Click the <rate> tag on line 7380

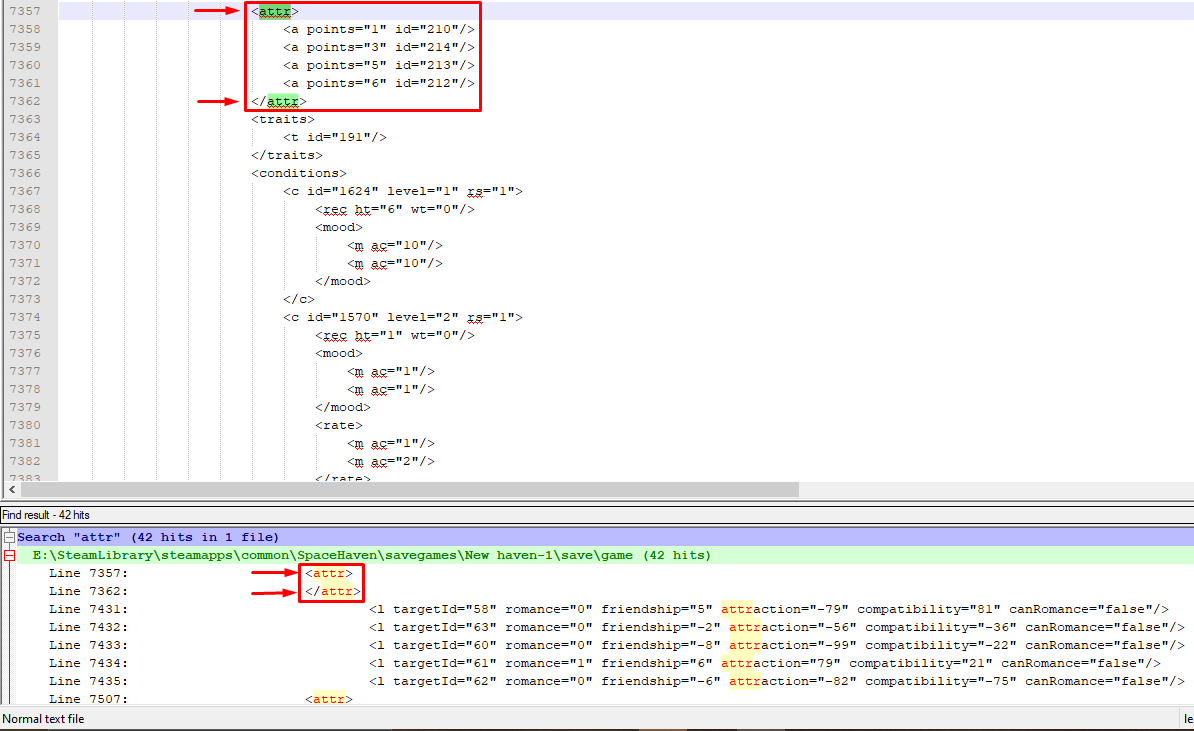tap(339, 425)
